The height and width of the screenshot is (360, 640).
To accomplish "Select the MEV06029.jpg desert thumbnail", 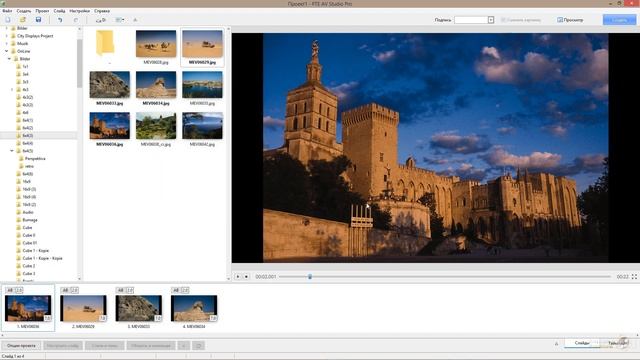I will 202,44.
